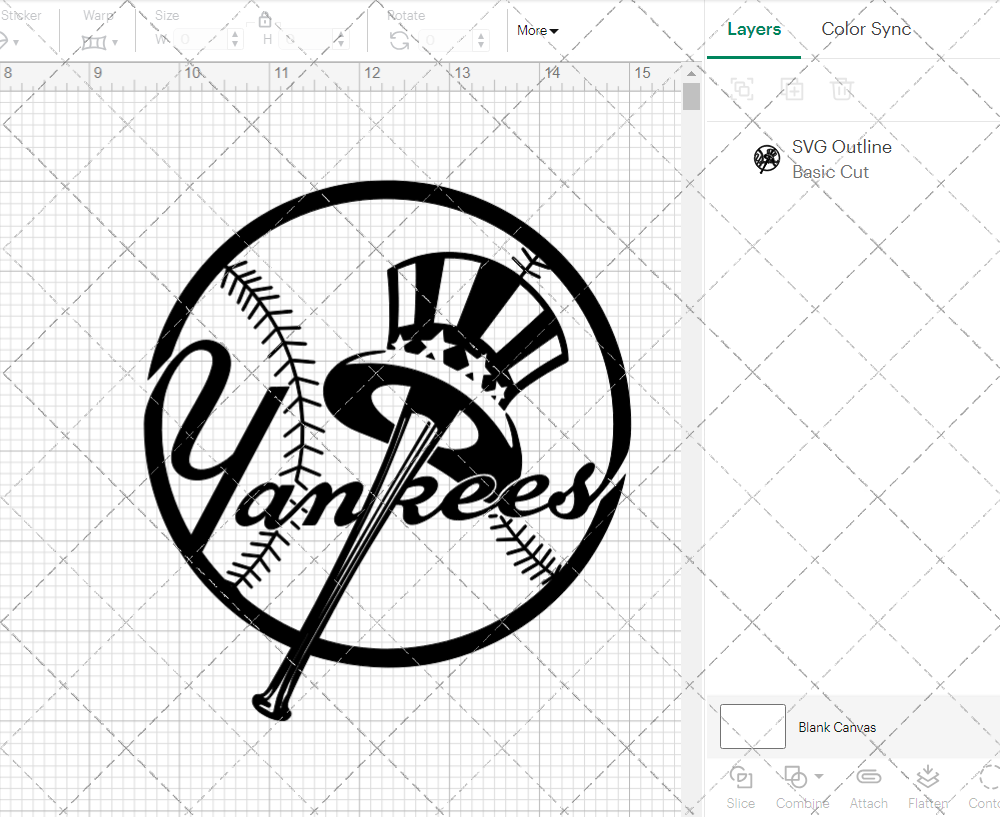Image resolution: width=1000 pixels, height=817 pixels.
Task: Click the Blank Canvas color swatch
Action: coord(753,726)
